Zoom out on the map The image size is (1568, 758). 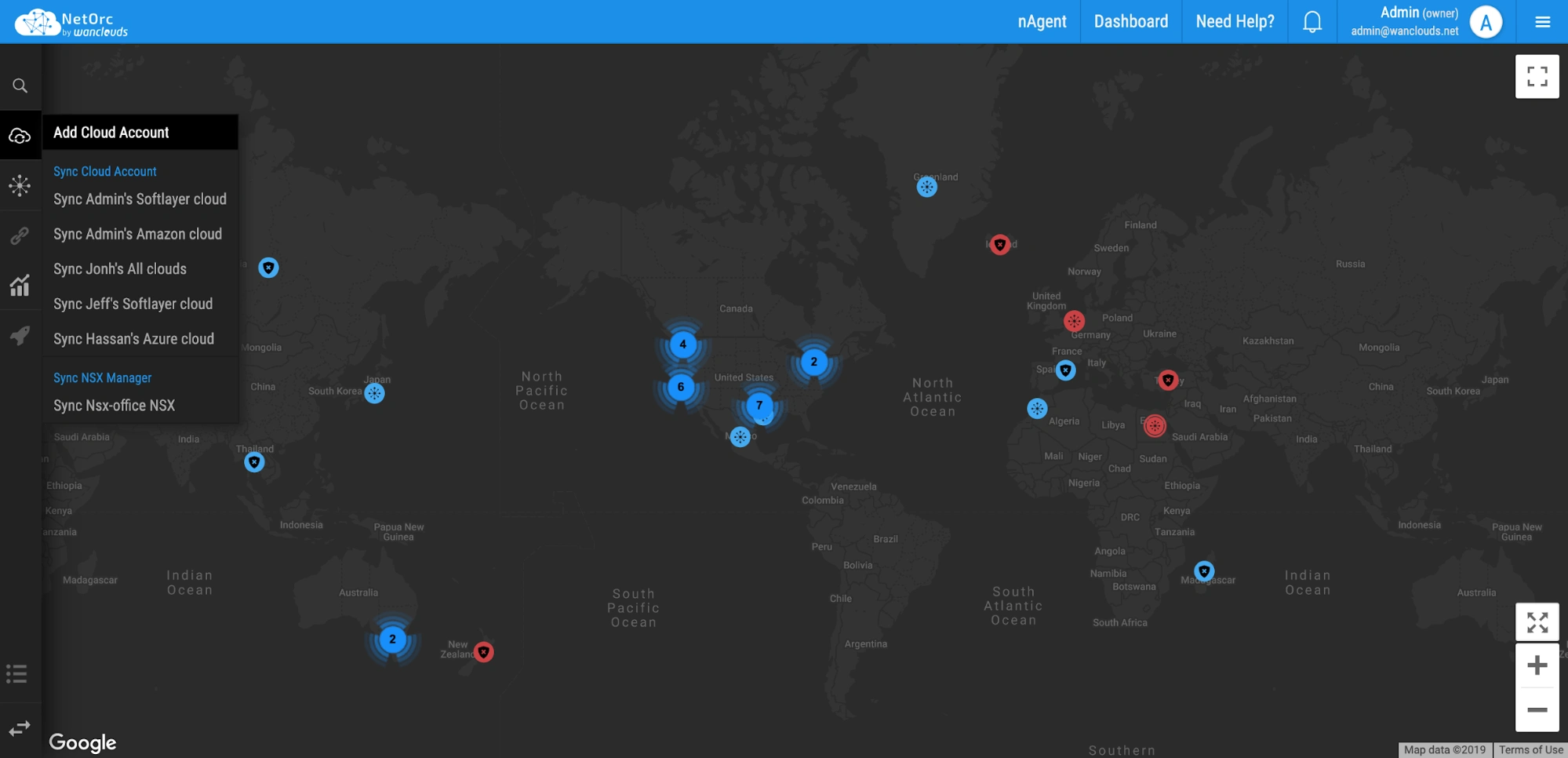[x=1537, y=710]
